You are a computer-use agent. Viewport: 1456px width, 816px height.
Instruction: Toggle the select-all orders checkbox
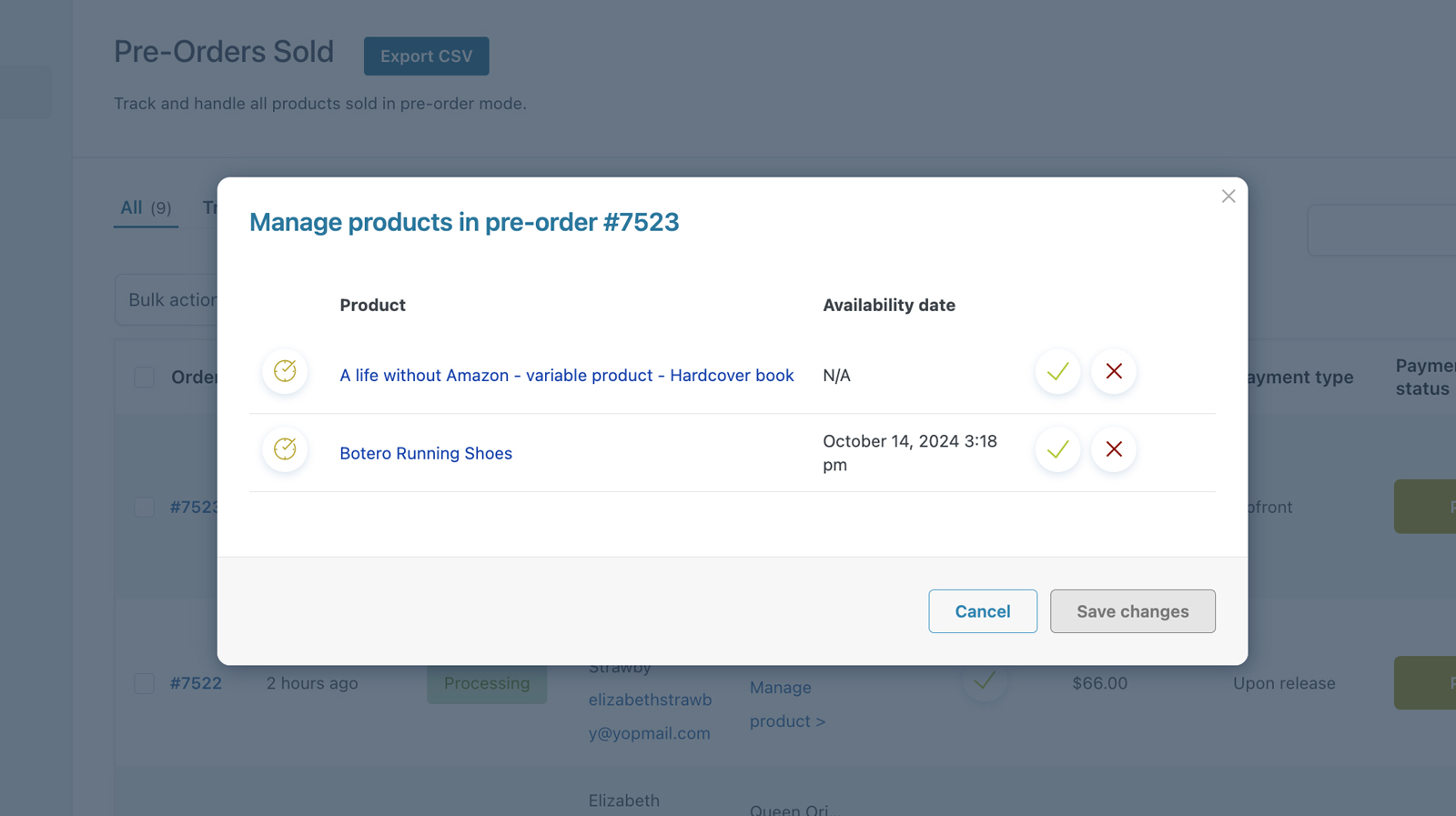[x=145, y=378]
